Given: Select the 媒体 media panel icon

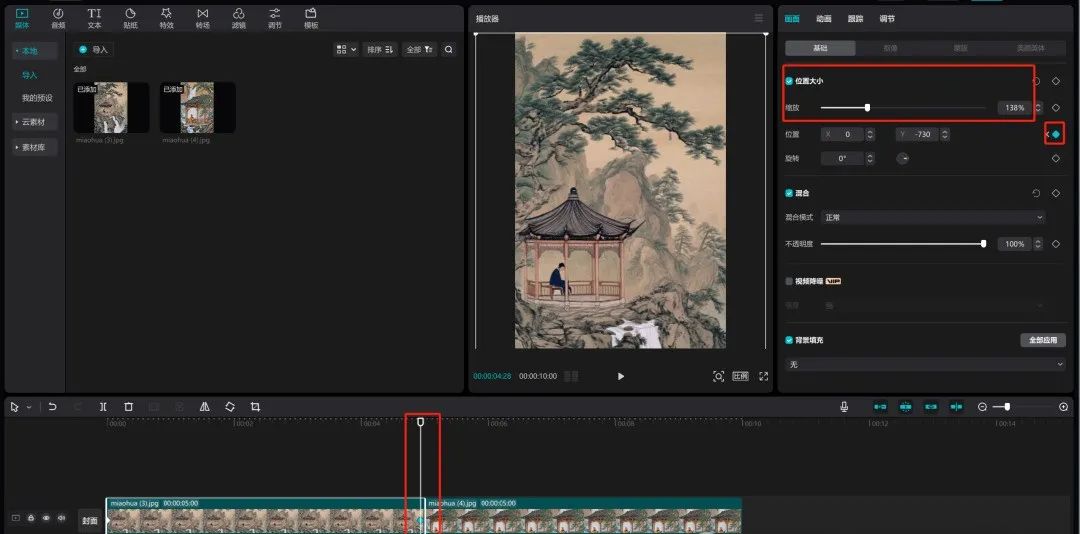Looking at the screenshot, I should [x=22, y=19].
